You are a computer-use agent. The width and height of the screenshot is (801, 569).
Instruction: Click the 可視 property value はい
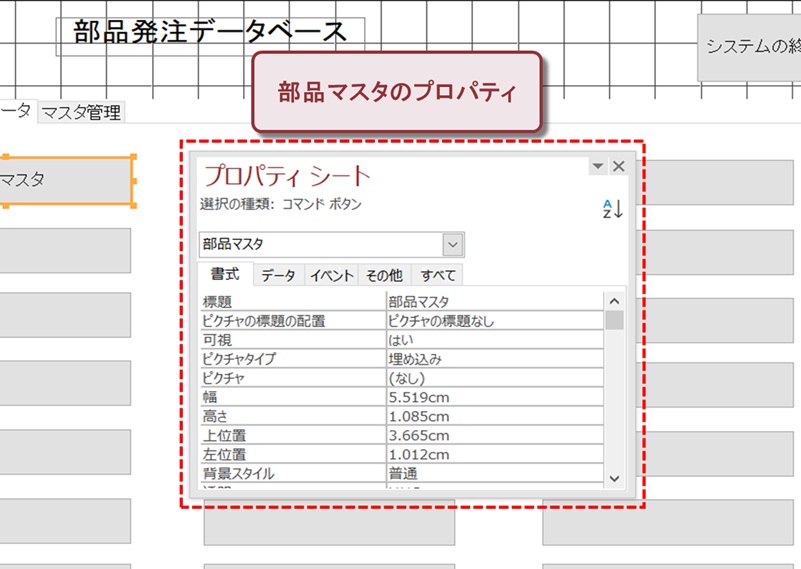[494, 340]
